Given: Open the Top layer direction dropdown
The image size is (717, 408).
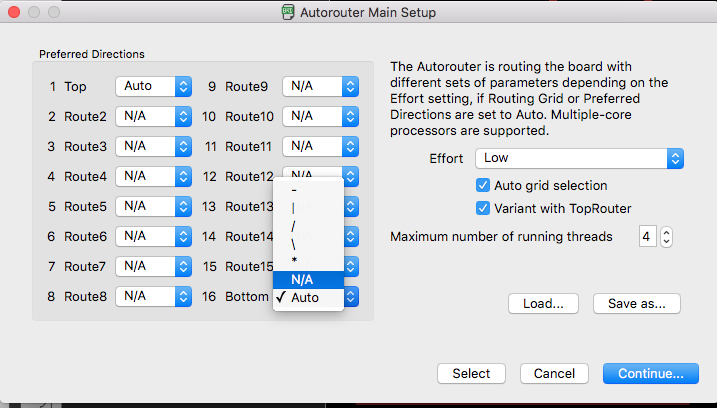Looking at the screenshot, I should coord(153,86).
